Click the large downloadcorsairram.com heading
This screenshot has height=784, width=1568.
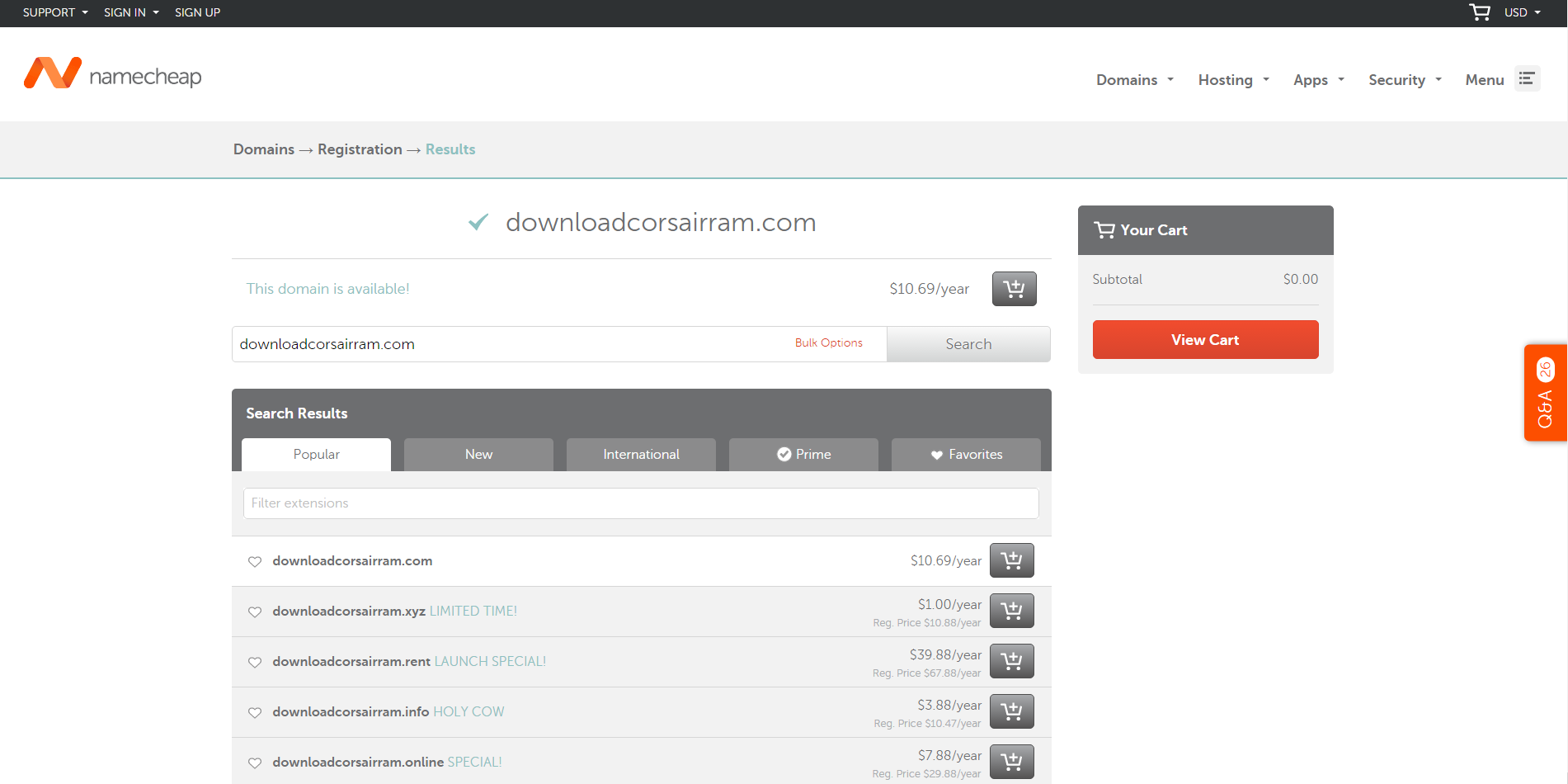[661, 223]
